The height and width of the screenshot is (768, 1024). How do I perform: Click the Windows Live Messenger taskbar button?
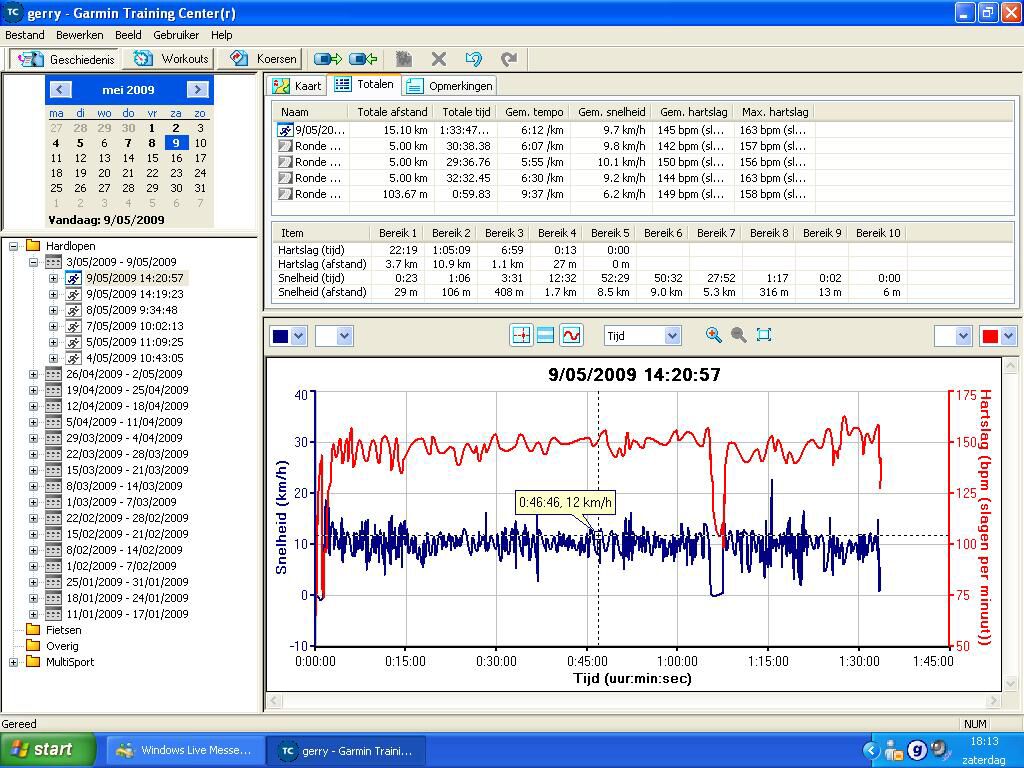coord(185,750)
